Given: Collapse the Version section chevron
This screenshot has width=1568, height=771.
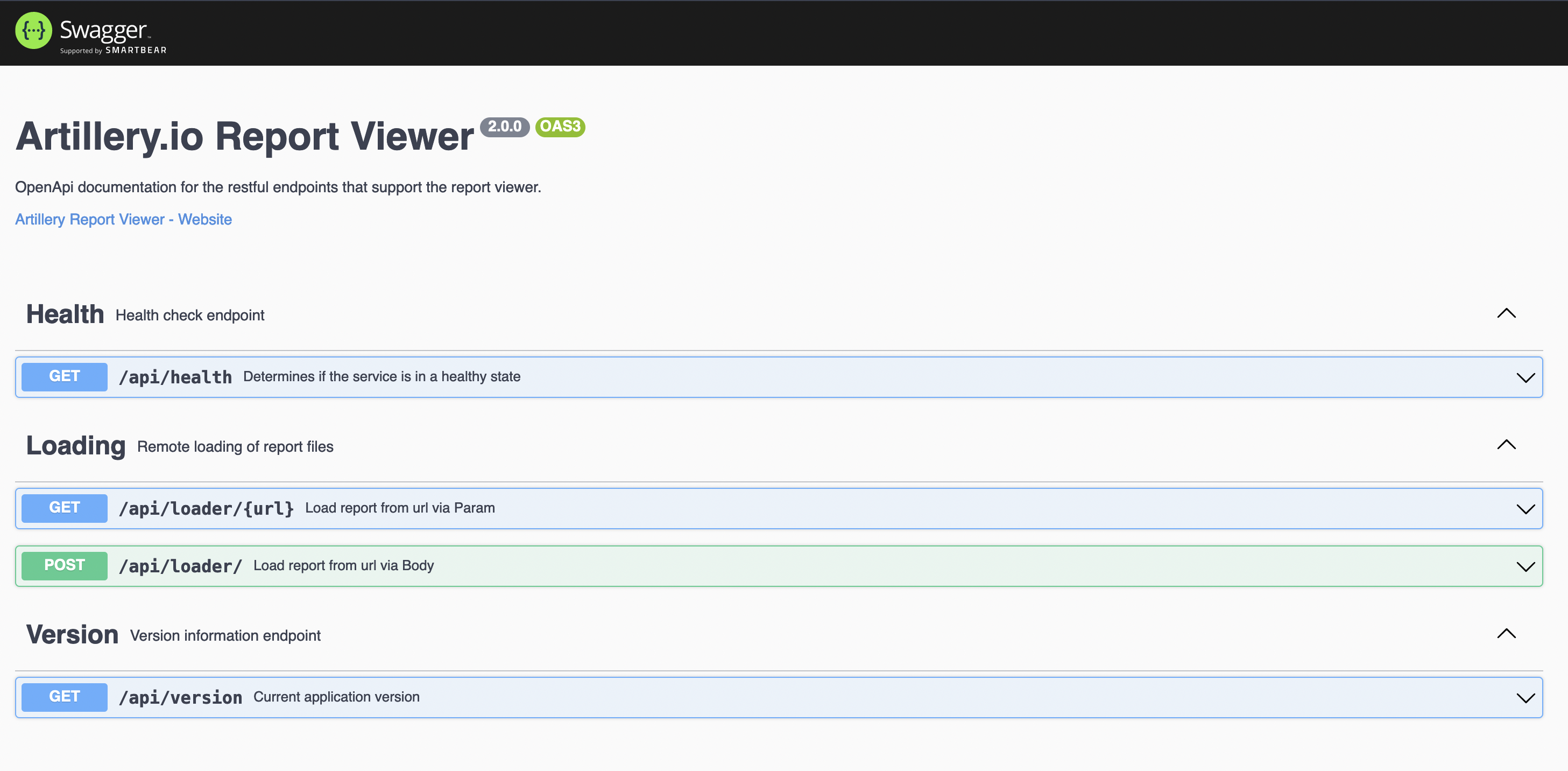Looking at the screenshot, I should pyautogui.click(x=1506, y=634).
